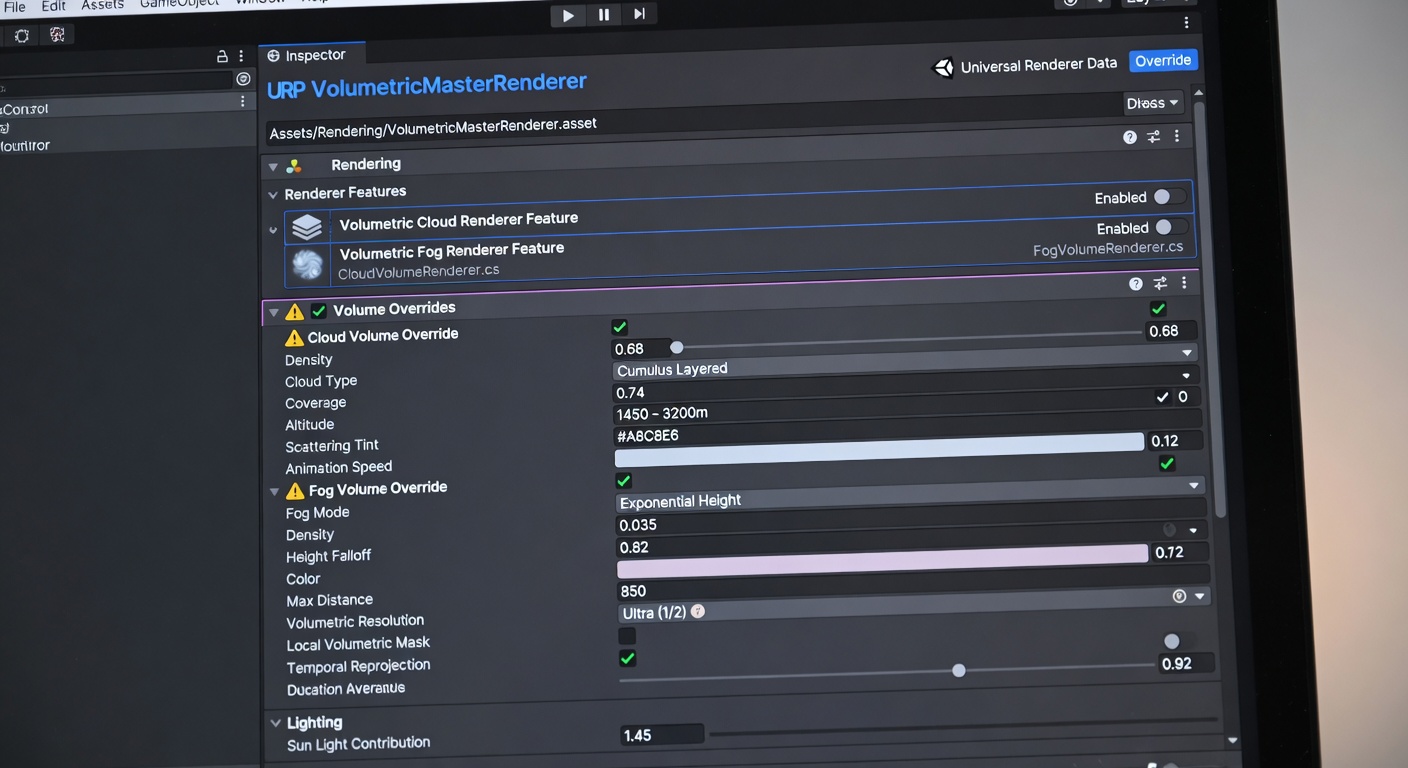The width and height of the screenshot is (1408, 768).
Task: Click the second toolbar icon beside the circular arrows icon
Action: [57, 35]
